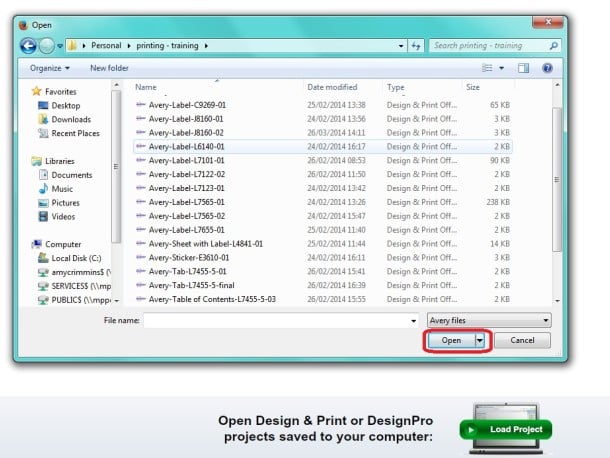This screenshot has width=610, height=458.
Task: Open the Organize menu
Action: 50,68
